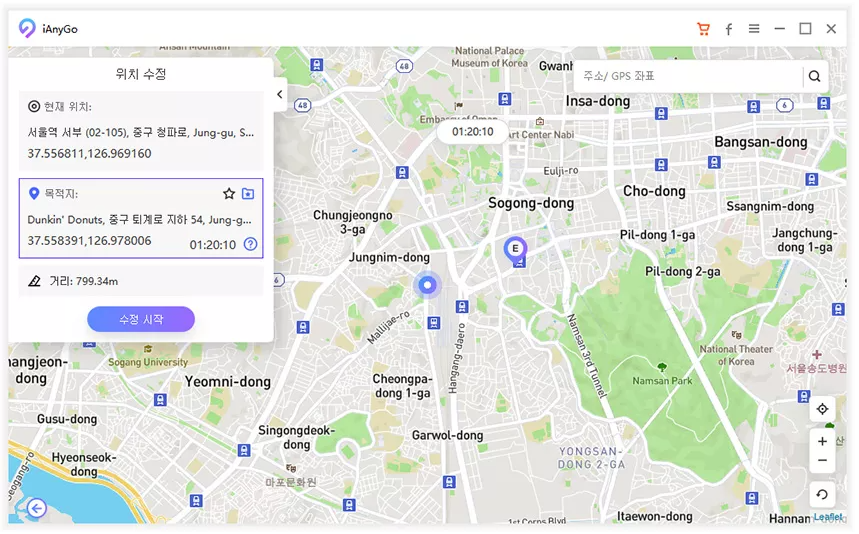Open the shopping cart purchase icon

click(703, 29)
